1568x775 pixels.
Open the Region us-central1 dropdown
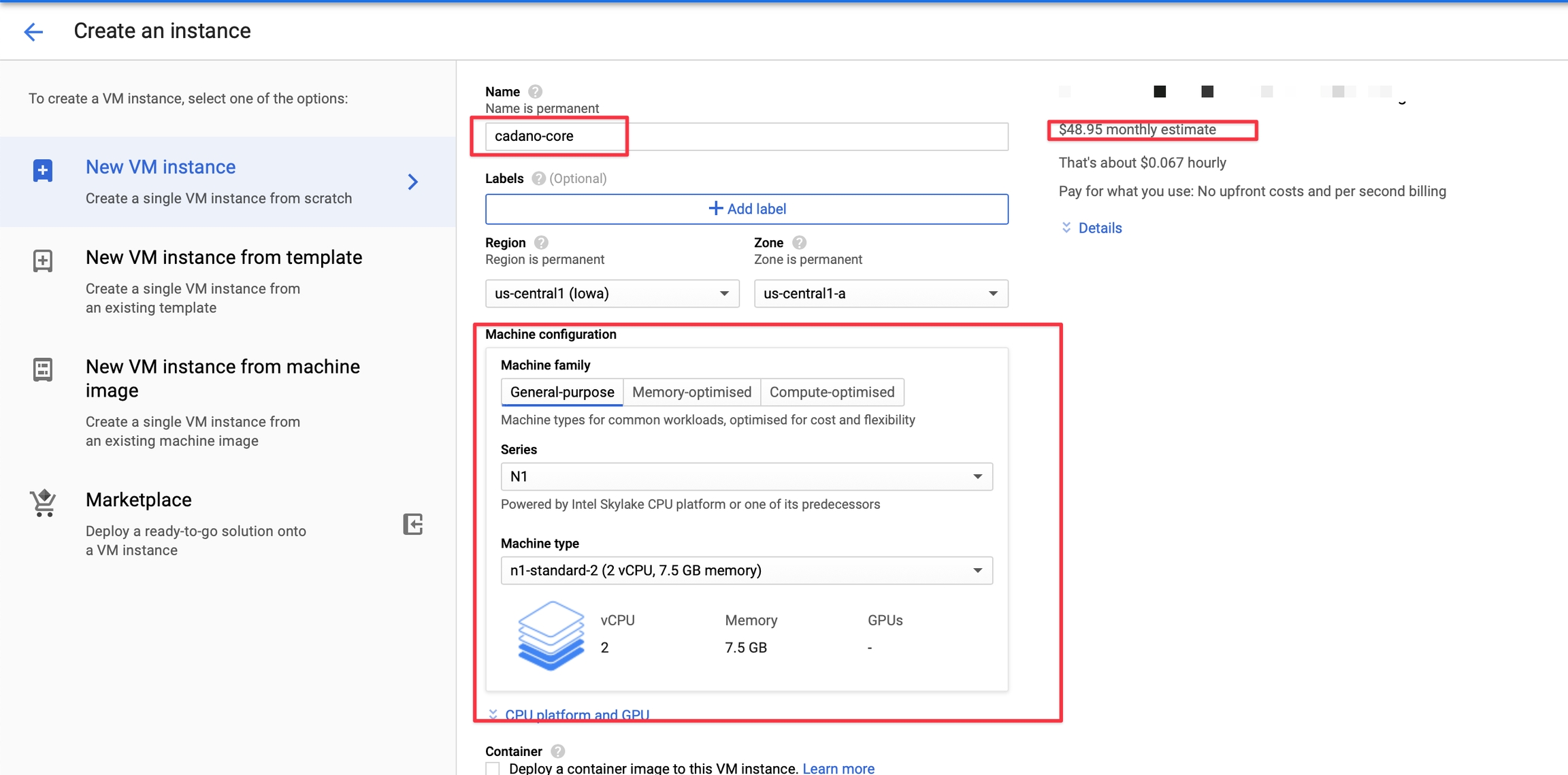click(612, 293)
